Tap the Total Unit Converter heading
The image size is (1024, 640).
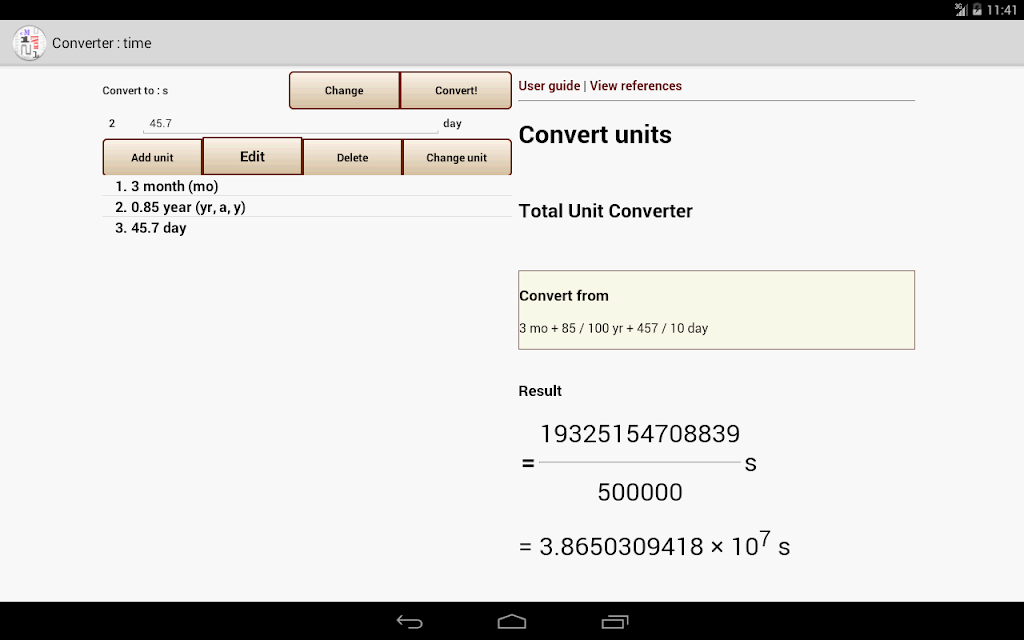coord(605,211)
